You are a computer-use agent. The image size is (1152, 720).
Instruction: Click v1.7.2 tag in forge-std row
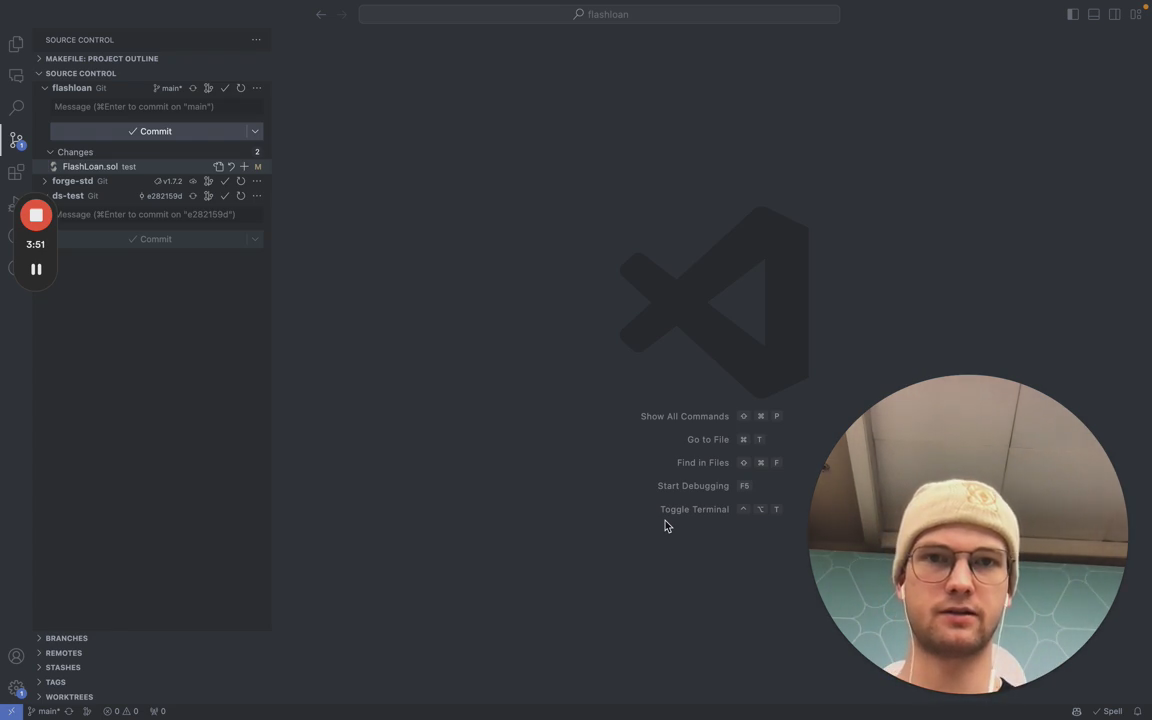168,181
